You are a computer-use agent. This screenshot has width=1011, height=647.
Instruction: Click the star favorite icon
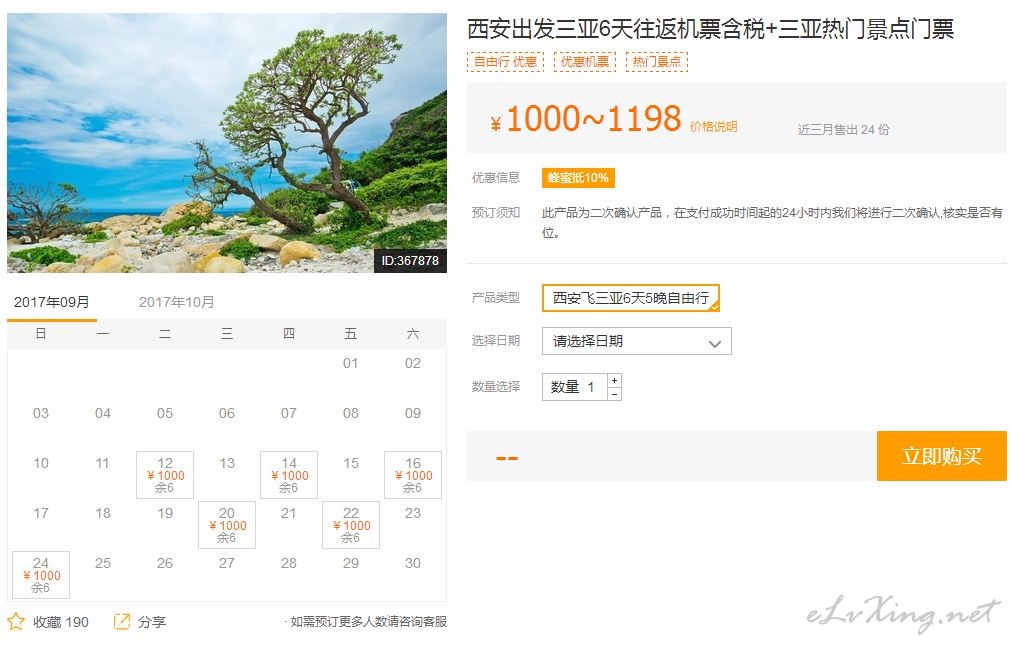[x=16, y=621]
